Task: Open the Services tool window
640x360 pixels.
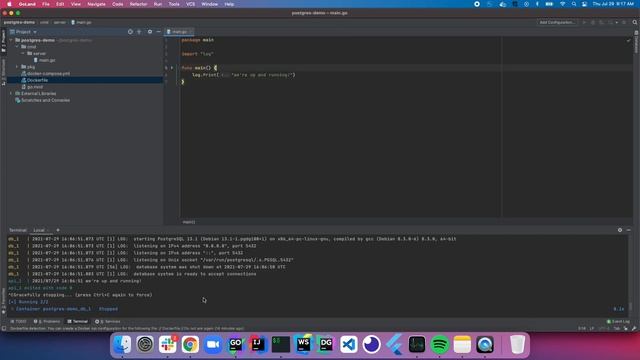Action: point(108,322)
